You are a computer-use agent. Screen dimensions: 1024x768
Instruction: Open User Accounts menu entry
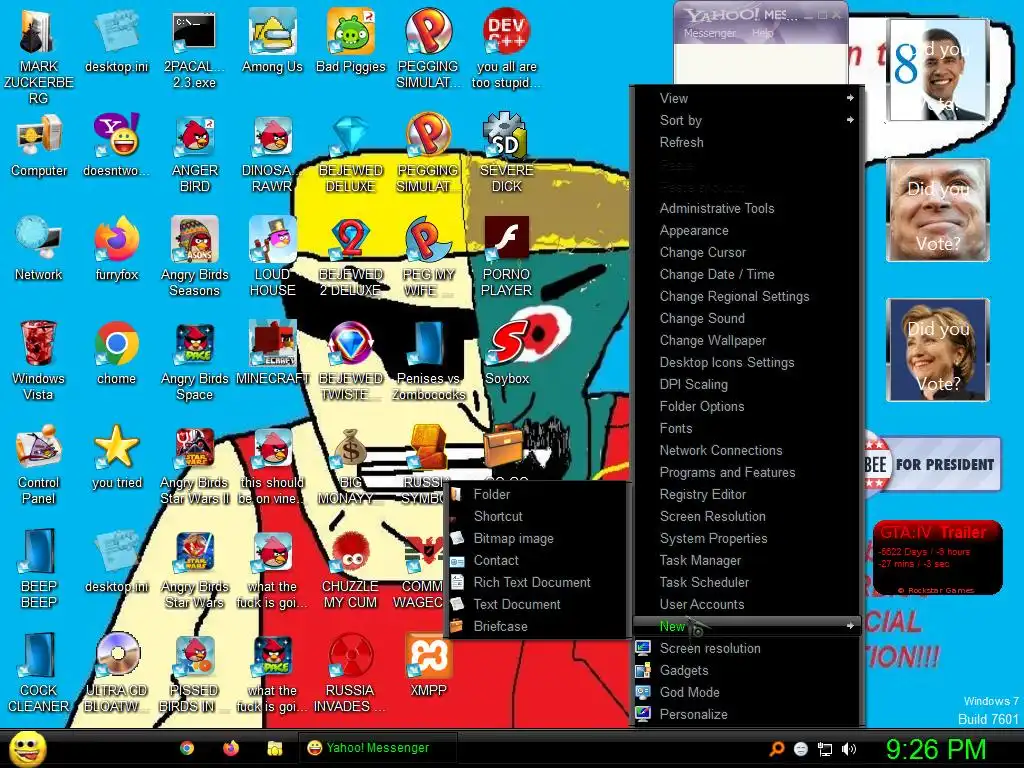pos(747,604)
